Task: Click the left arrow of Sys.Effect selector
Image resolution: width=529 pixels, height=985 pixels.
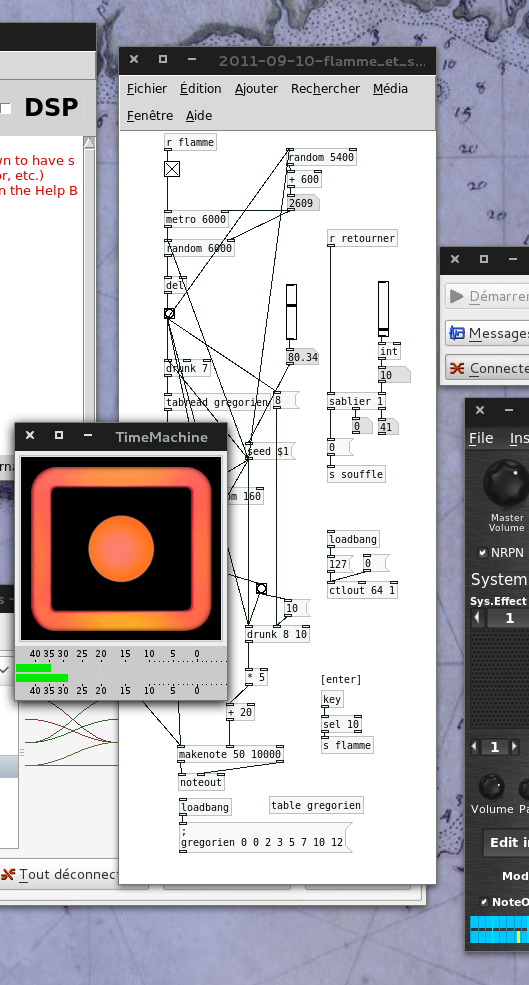Action: (478, 618)
